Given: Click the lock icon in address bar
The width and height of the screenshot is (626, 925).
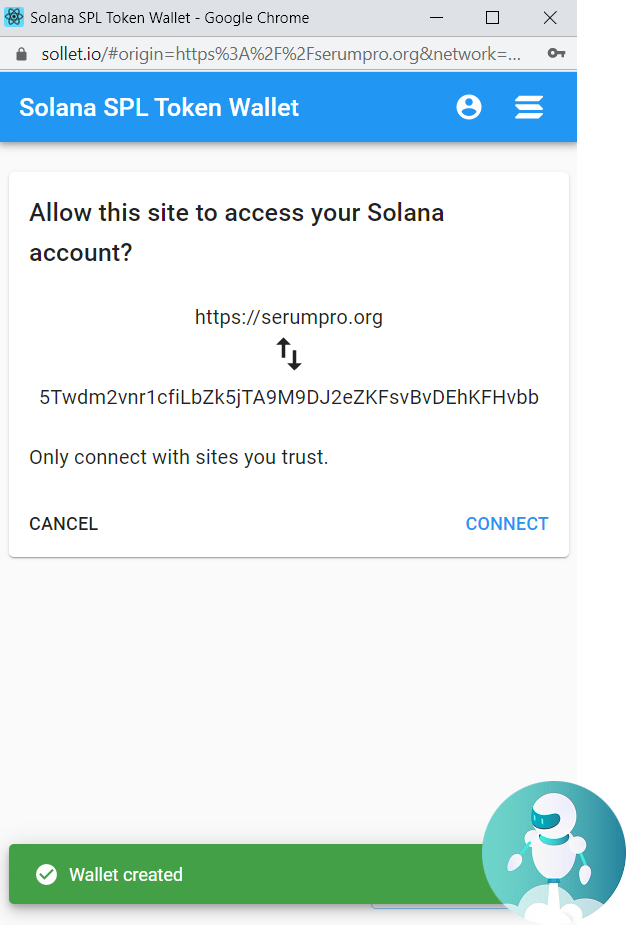Looking at the screenshot, I should [x=21, y=54].
